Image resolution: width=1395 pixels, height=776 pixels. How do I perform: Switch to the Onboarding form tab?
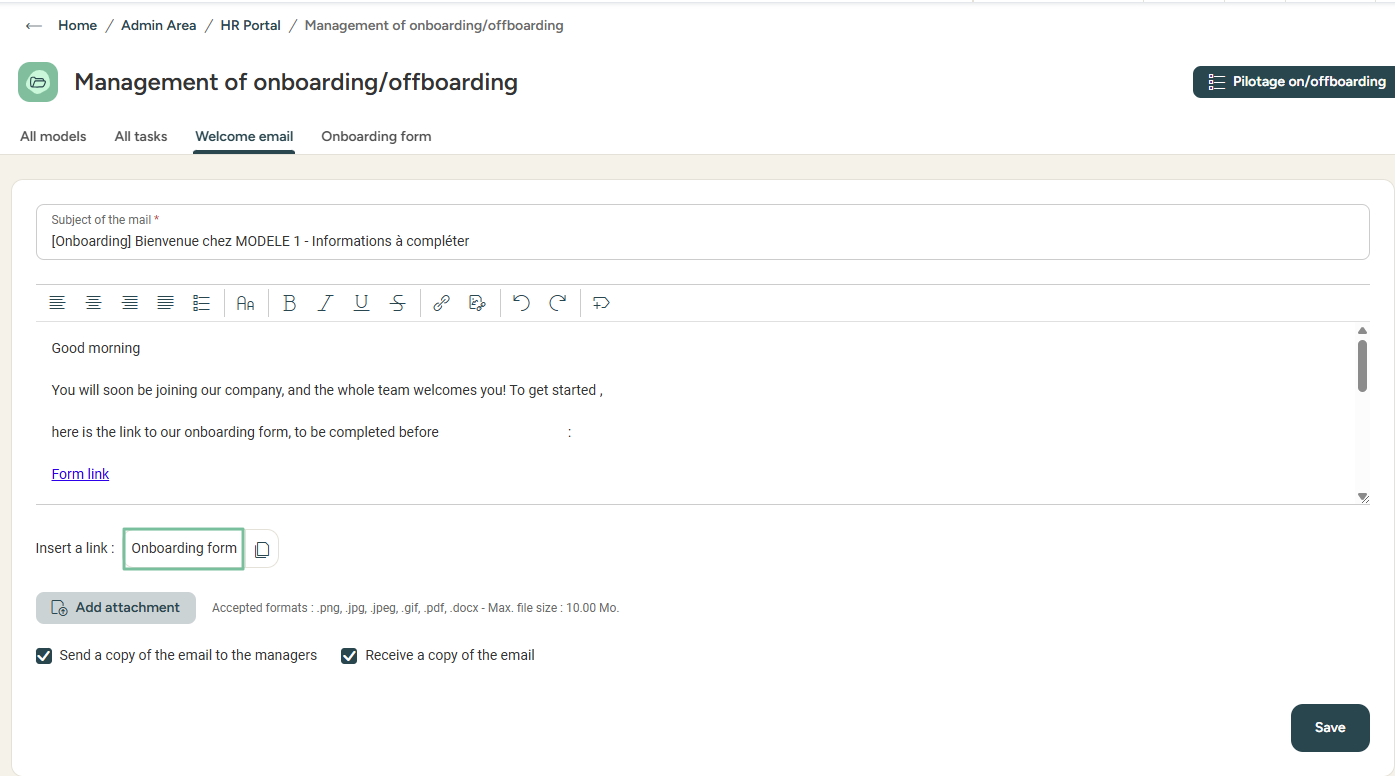click(376, 137)
